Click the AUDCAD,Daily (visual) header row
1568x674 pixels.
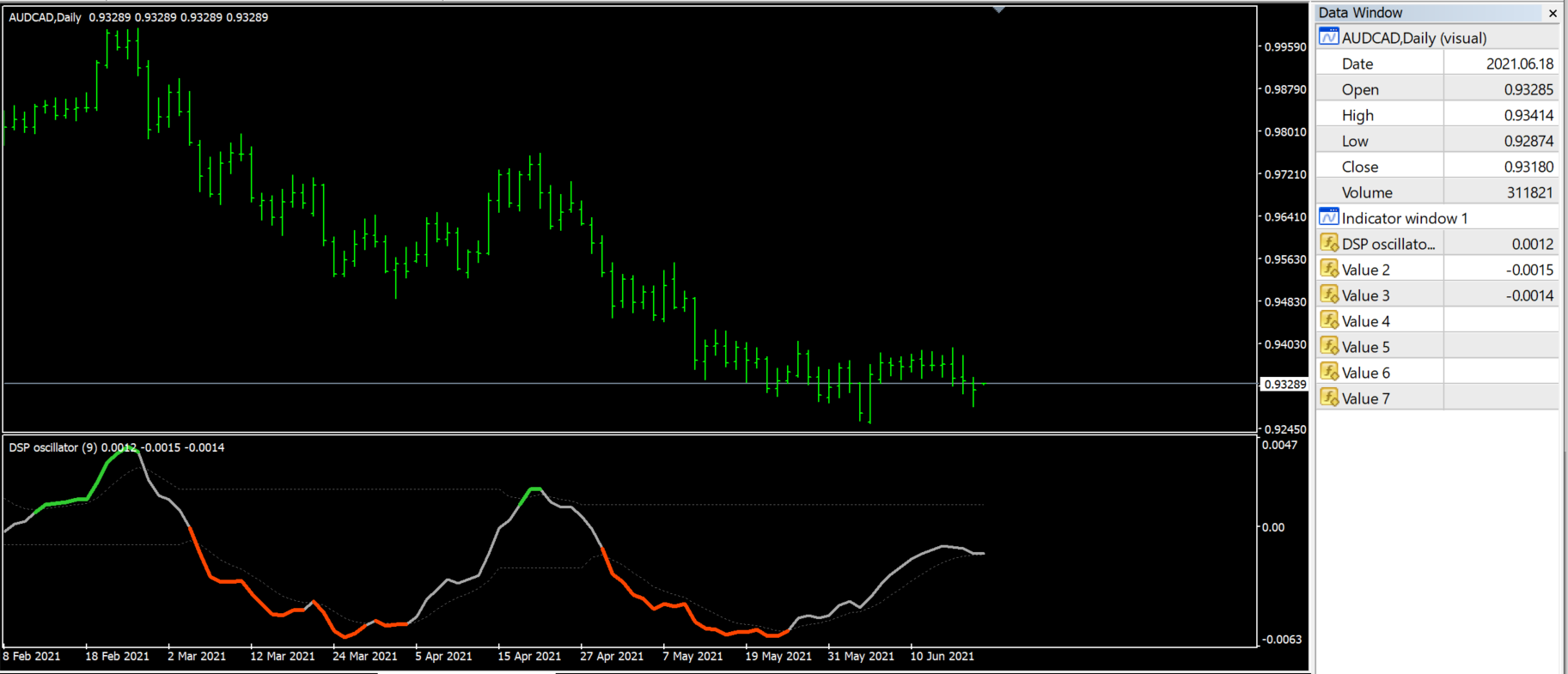click(x=1437, y=38)
